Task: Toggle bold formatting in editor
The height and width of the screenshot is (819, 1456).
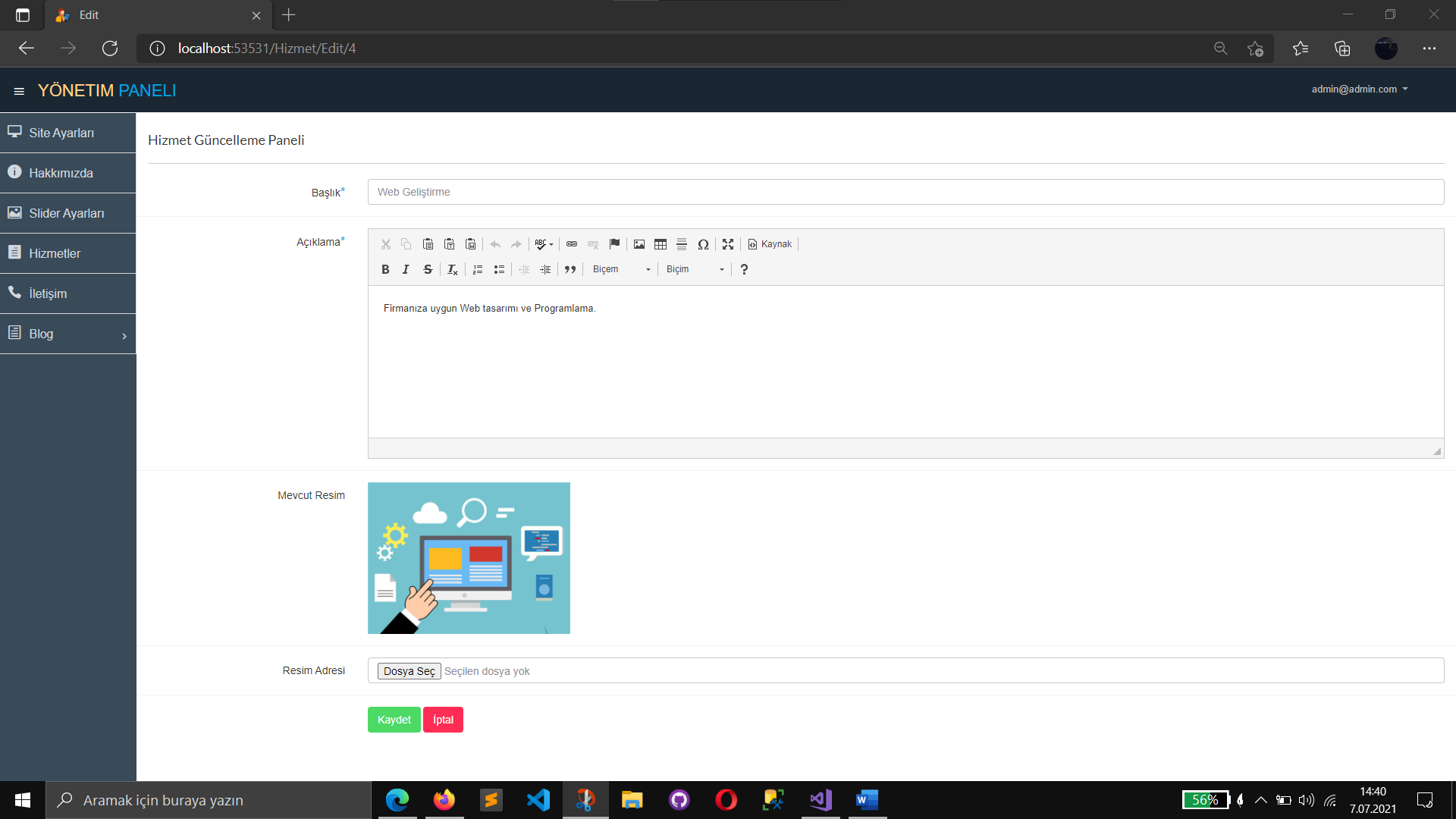Action: click(x=385, y=269)
